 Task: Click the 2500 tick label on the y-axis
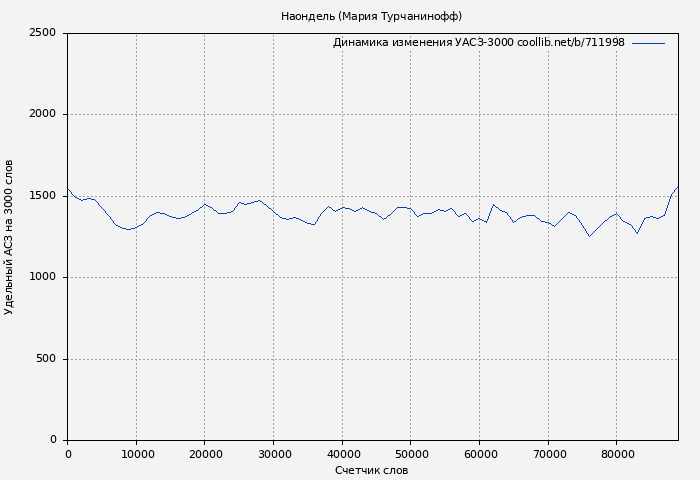42,33
